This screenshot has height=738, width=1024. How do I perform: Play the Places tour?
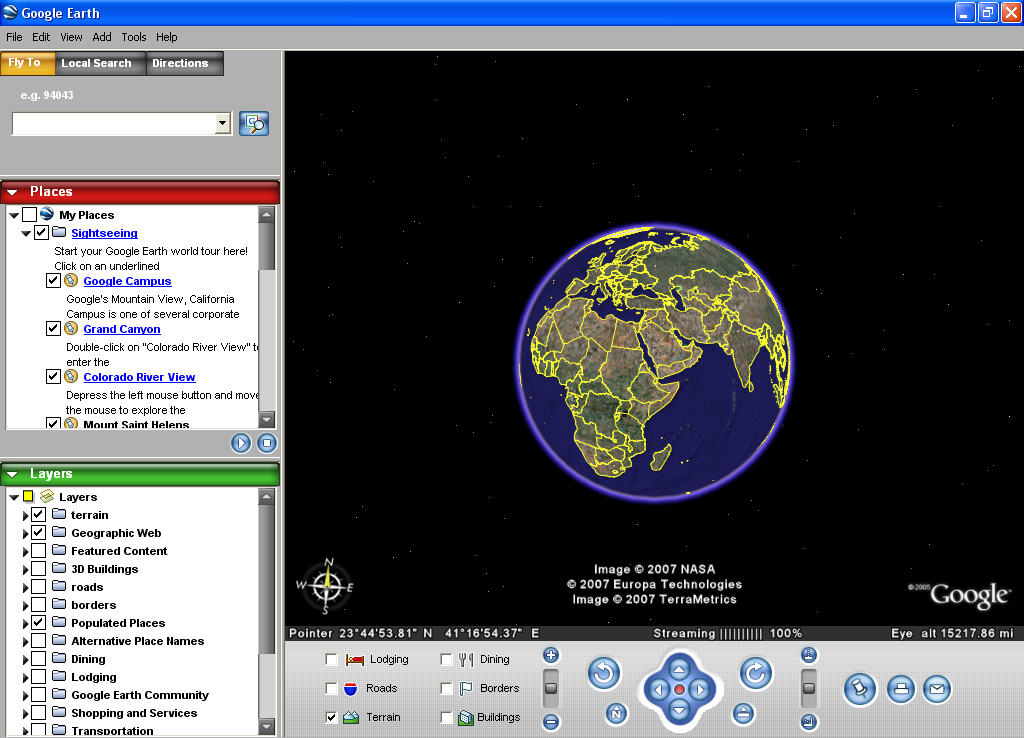pyautogui.click(x=241, y=443)
